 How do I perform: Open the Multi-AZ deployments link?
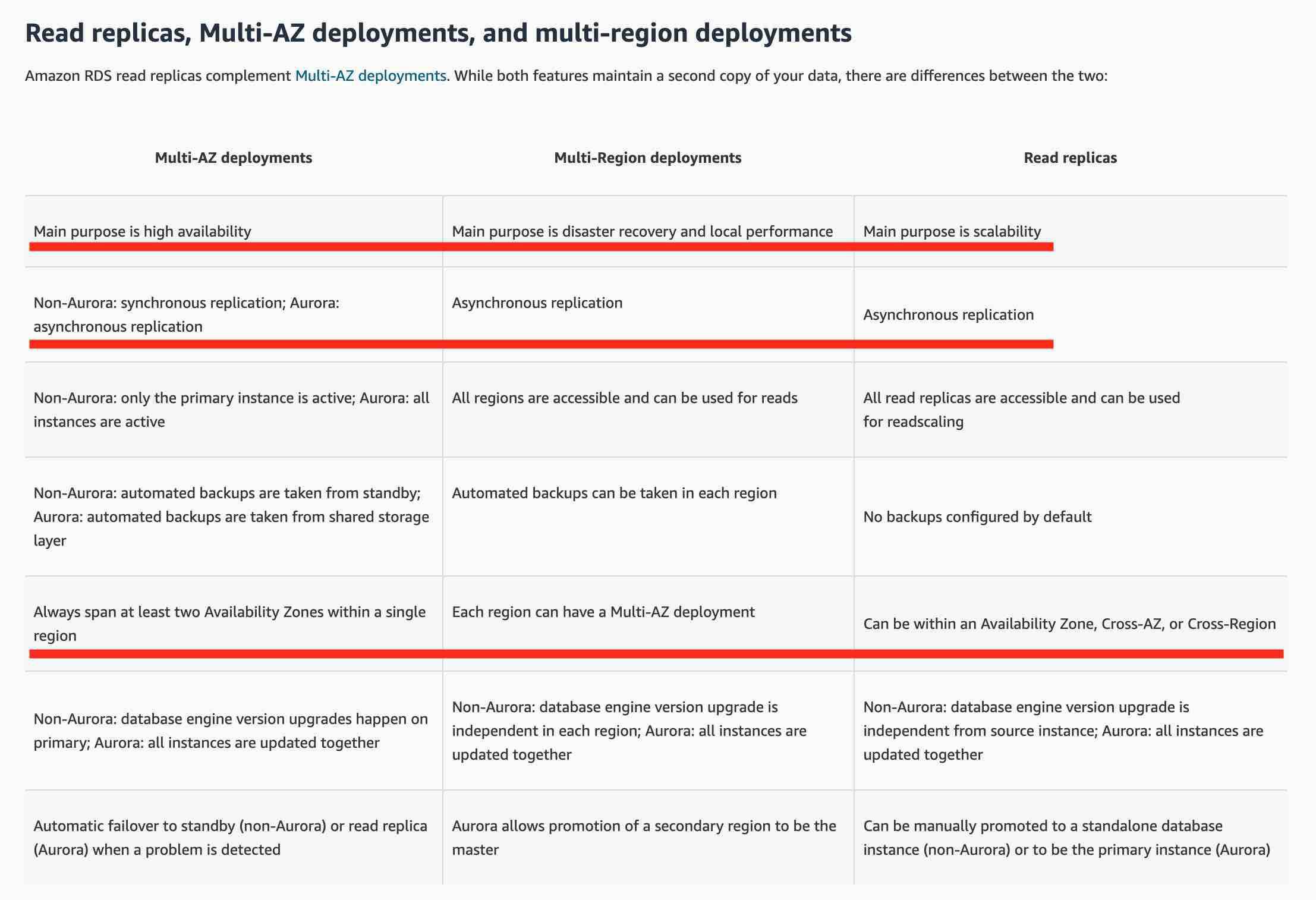tap(370, 76)
